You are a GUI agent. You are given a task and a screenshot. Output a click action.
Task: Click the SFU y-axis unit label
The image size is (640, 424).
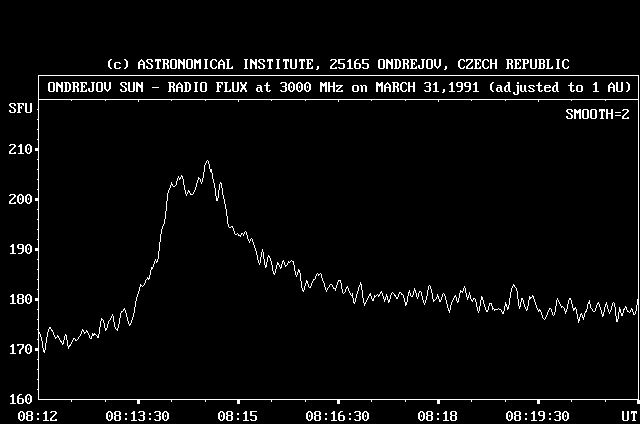[18, 107]
